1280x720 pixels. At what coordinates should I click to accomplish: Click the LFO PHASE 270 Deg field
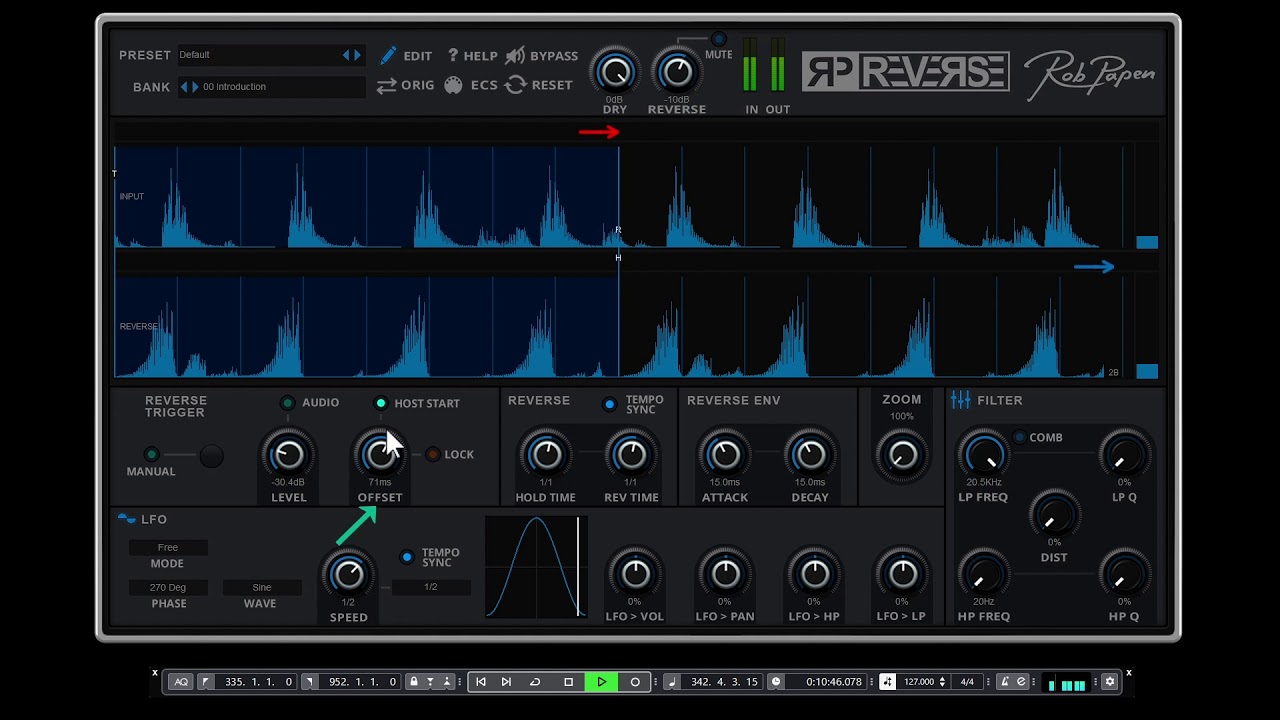168,588
